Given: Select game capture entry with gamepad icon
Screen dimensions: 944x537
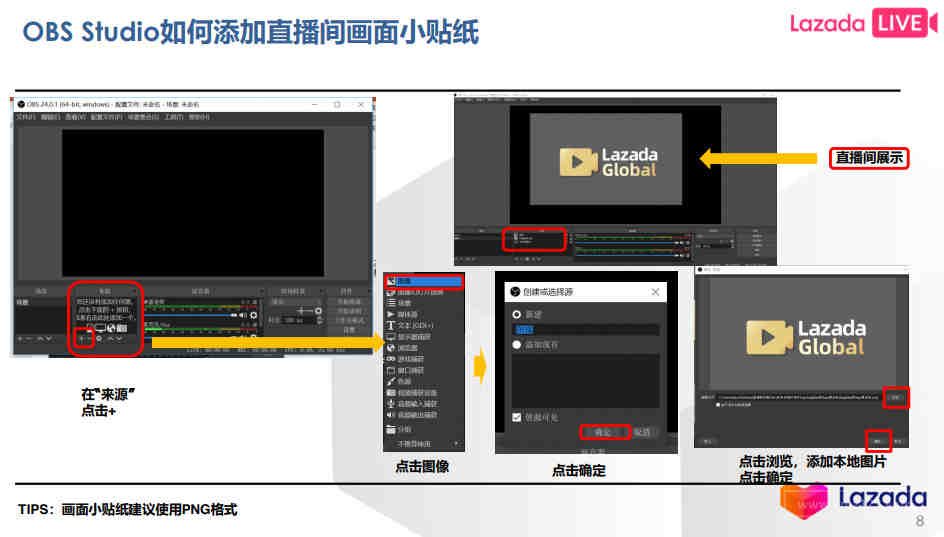Looking at the screenshot, I should (424, 359).
